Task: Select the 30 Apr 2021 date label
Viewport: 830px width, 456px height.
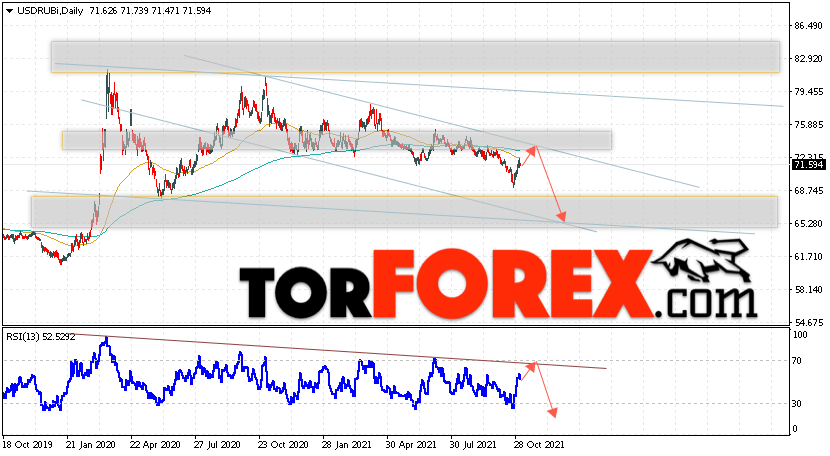Action: [x=411, y=444]
